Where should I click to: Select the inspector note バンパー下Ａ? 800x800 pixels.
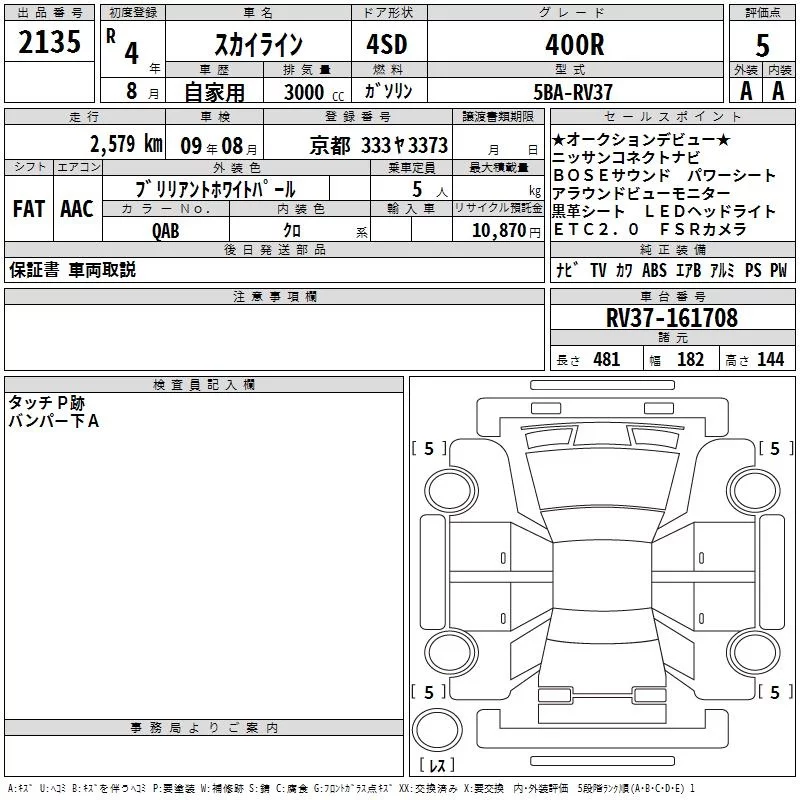coord(54,421)
